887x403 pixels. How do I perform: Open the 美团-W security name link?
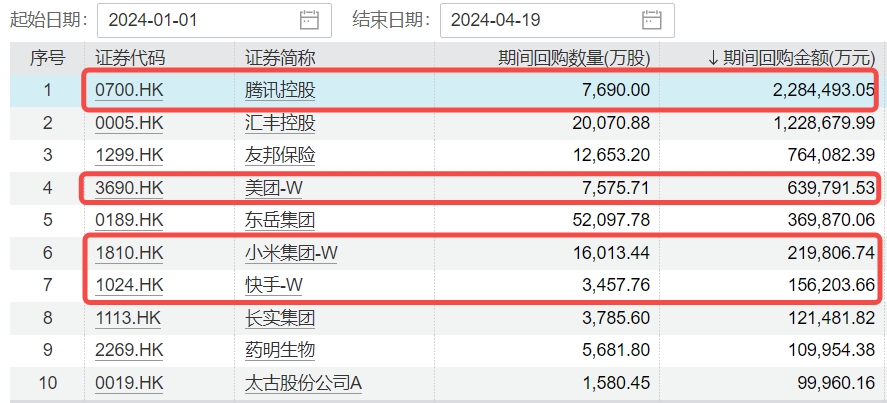click(273, 187)
